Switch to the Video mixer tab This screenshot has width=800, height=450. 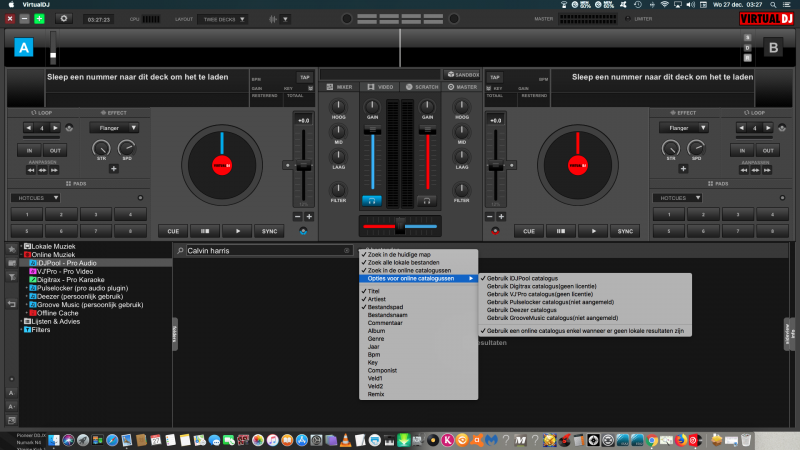pos(380,87)
